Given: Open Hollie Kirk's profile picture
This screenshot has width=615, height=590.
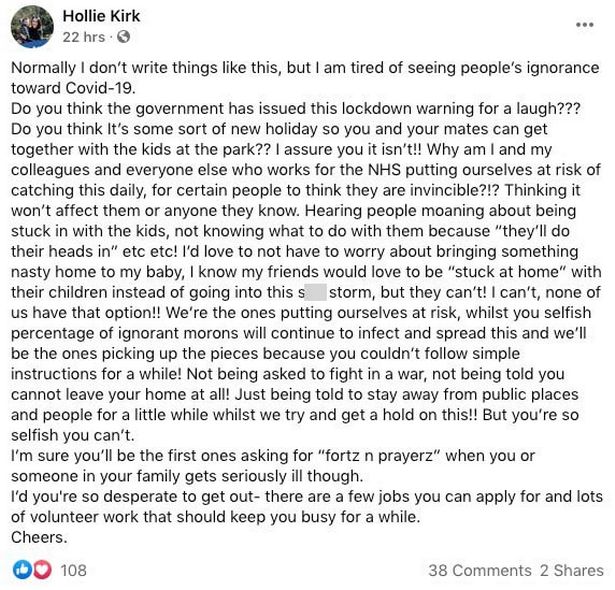Looking at the screenshot, I should pyautogui.click(x=31, y=26).
